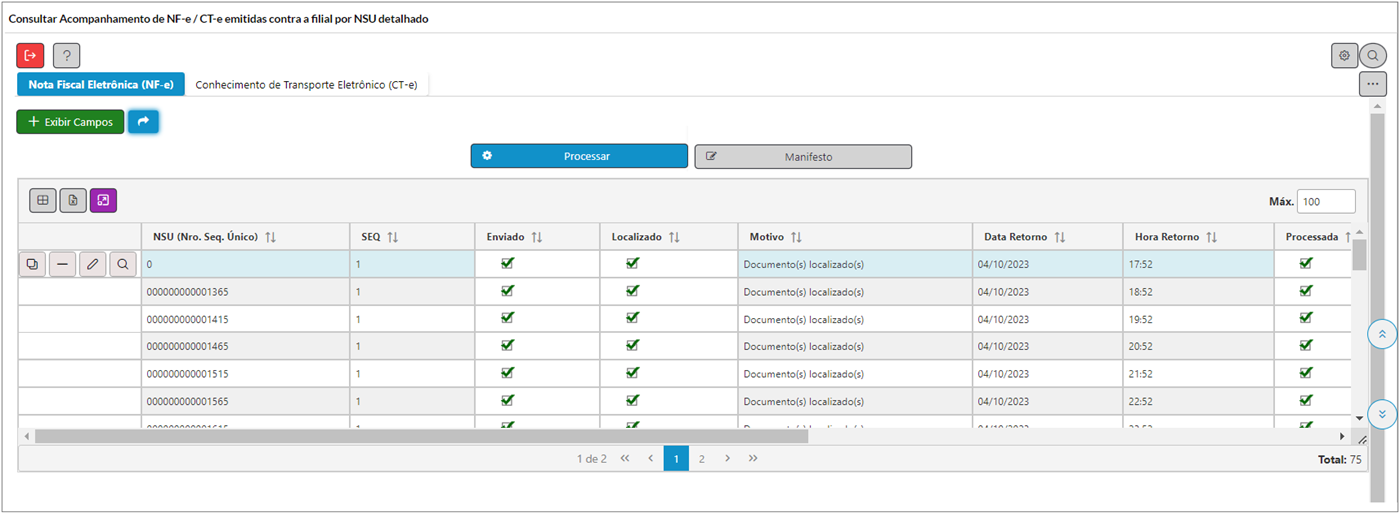1400x513 pixels.
Task: Go to page 2 in pagination
Action: point(702,459)
